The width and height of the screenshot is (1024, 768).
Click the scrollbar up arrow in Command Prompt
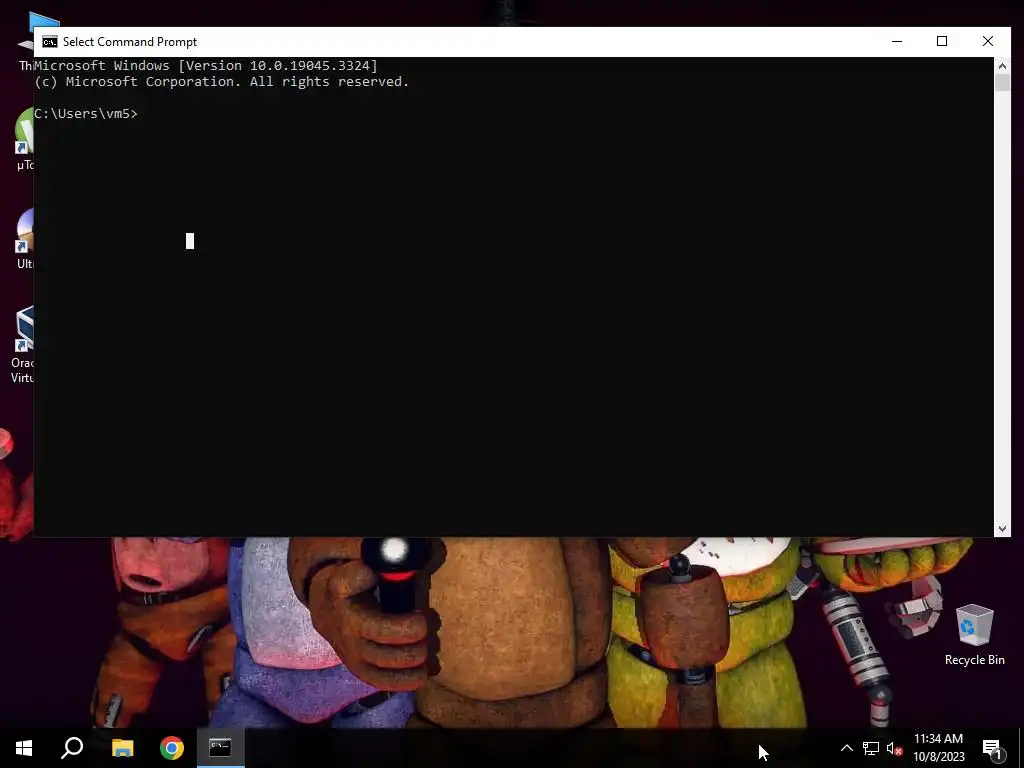tap(1002, 66)
